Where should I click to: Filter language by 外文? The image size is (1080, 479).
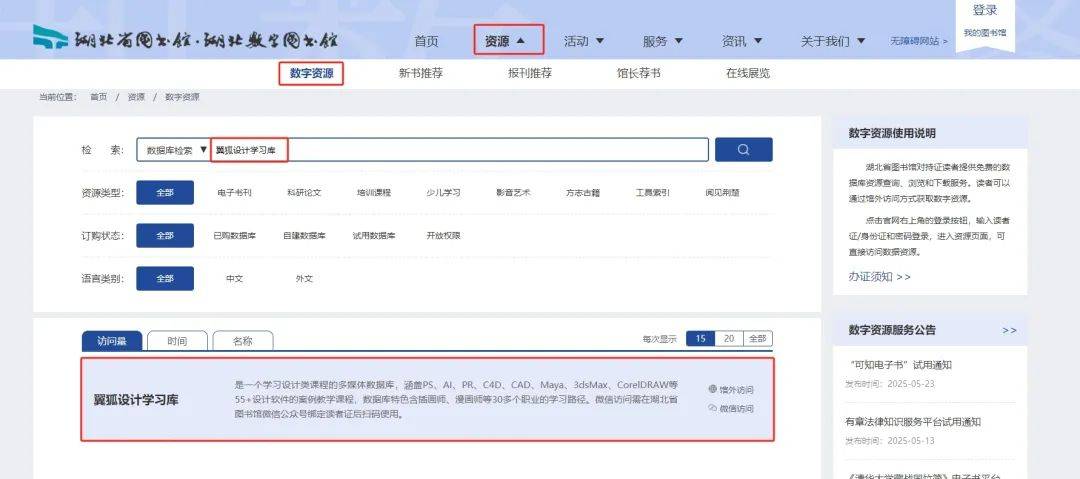304,279
